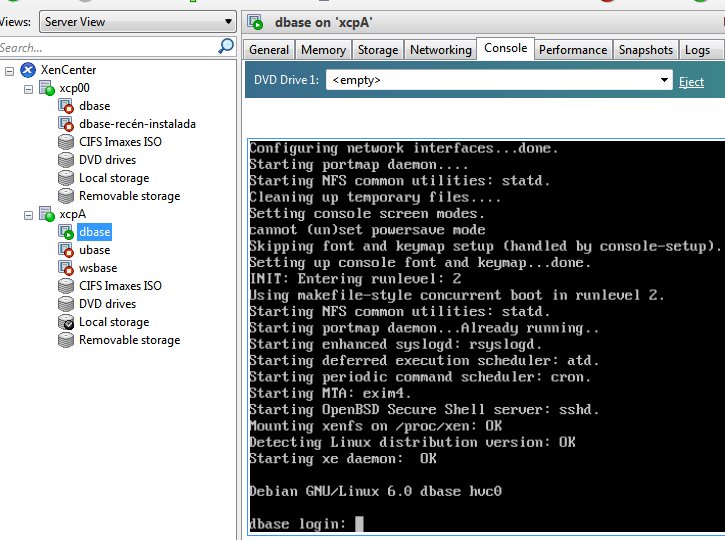Open the Performance tab
The image size is (725, 540).
573,50
